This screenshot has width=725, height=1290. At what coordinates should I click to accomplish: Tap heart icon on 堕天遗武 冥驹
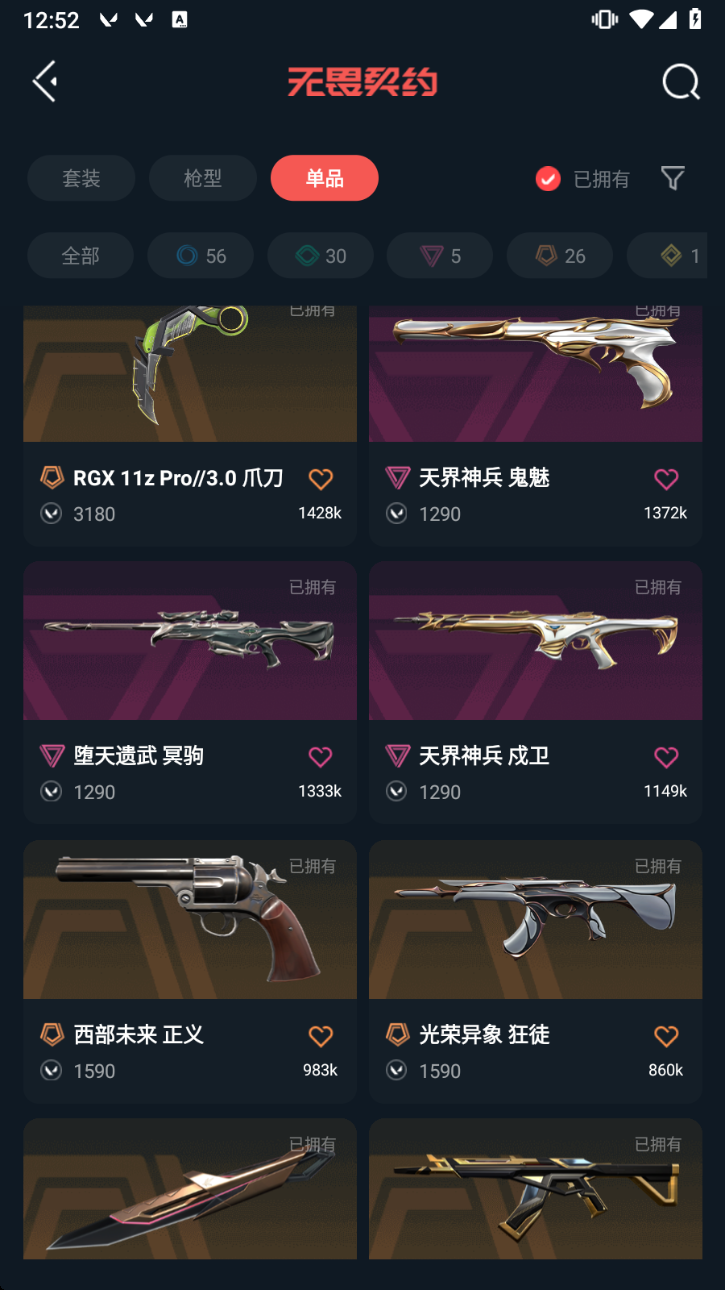point(320,757)
